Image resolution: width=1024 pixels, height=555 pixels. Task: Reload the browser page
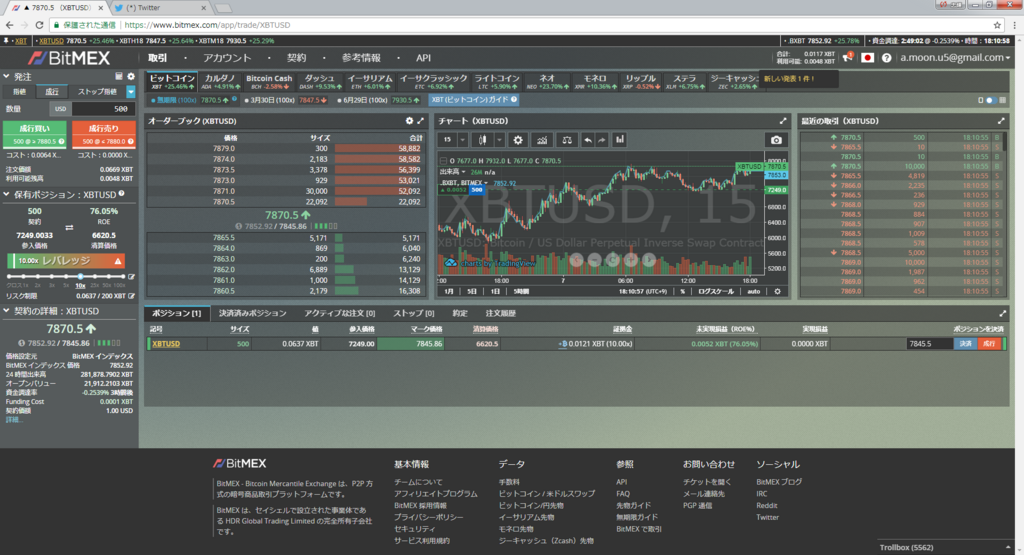point(39,25)
